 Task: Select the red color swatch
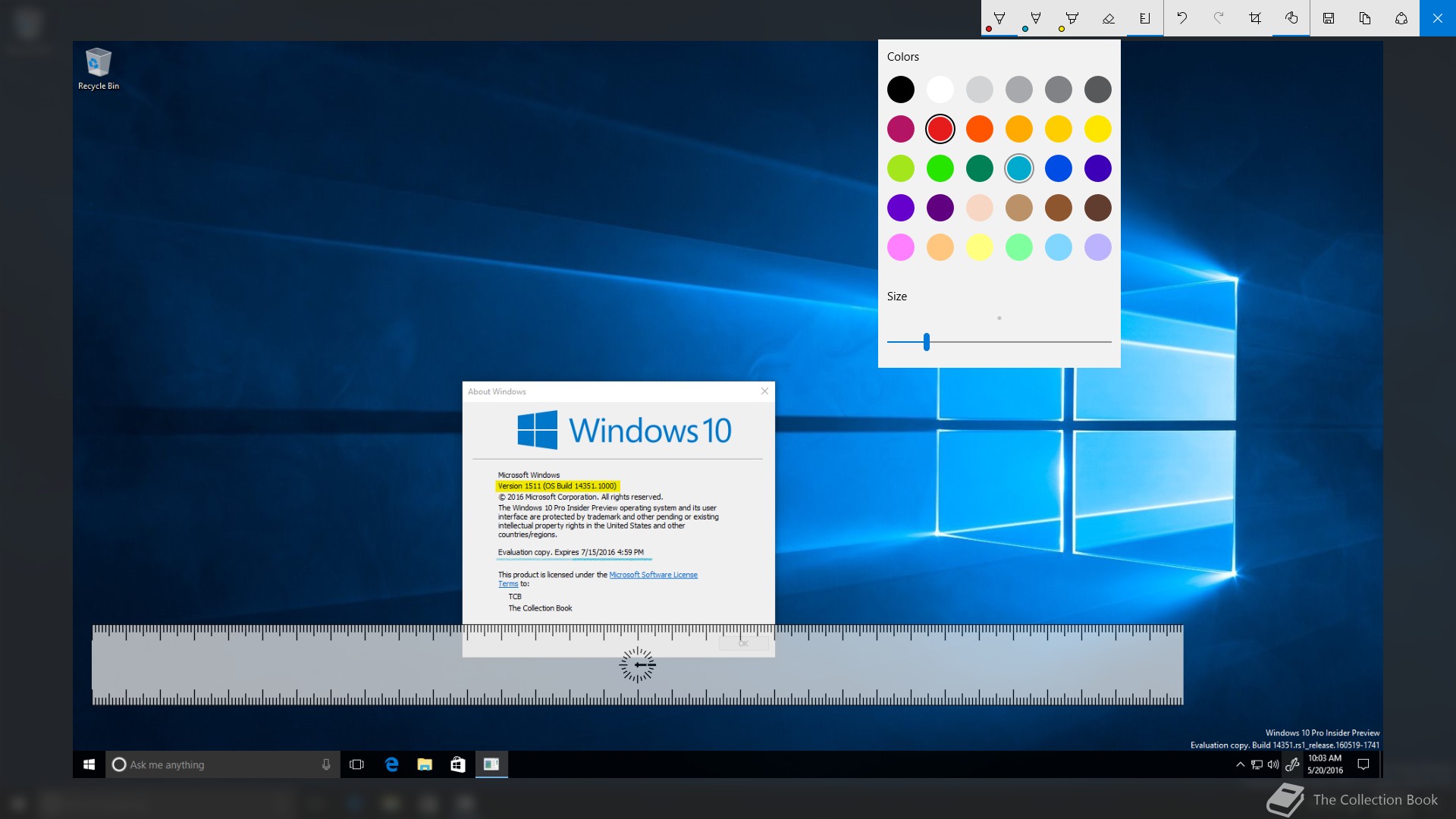point(940,129)
